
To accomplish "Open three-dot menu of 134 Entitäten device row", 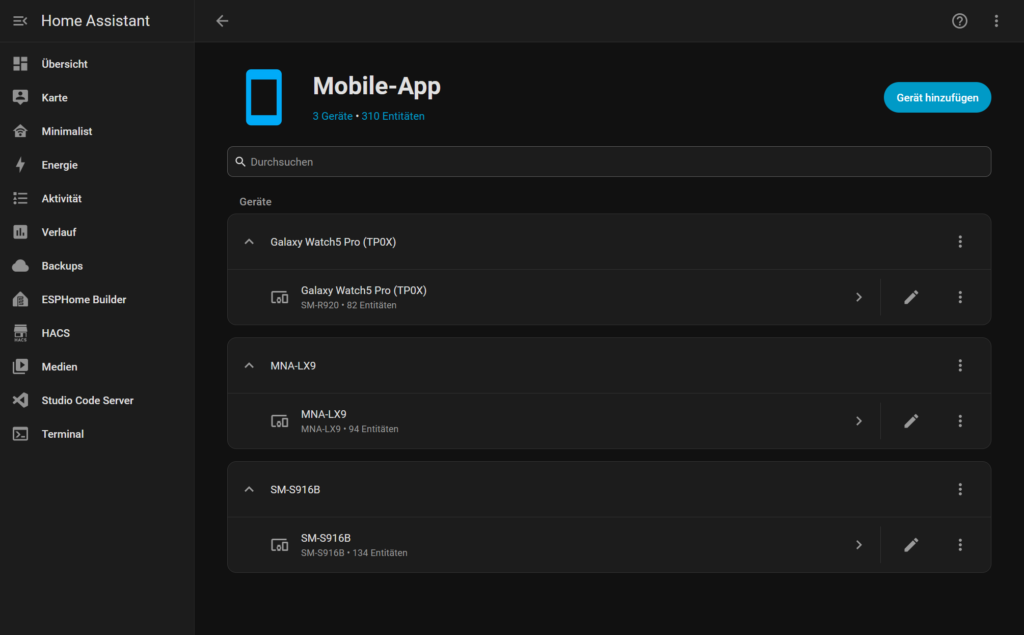I will (x=960, y=545).
